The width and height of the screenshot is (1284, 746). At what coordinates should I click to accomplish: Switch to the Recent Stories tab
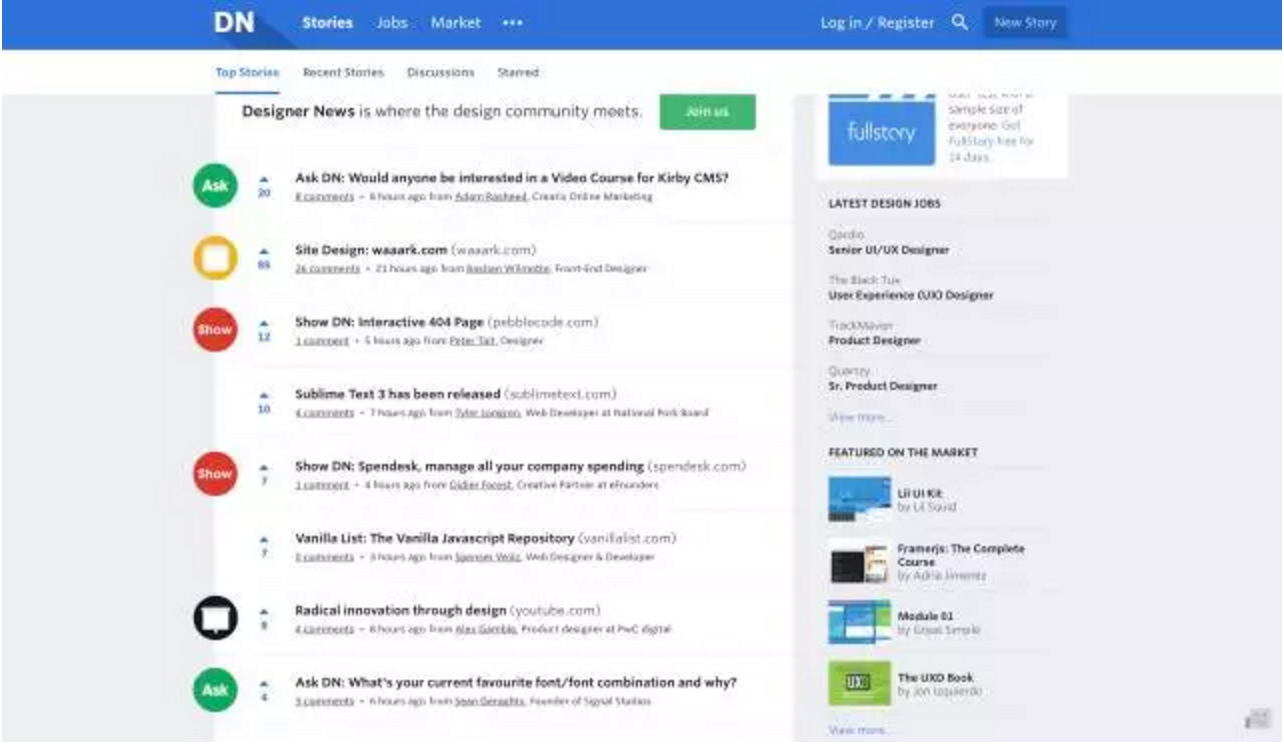tap(343, 73)
